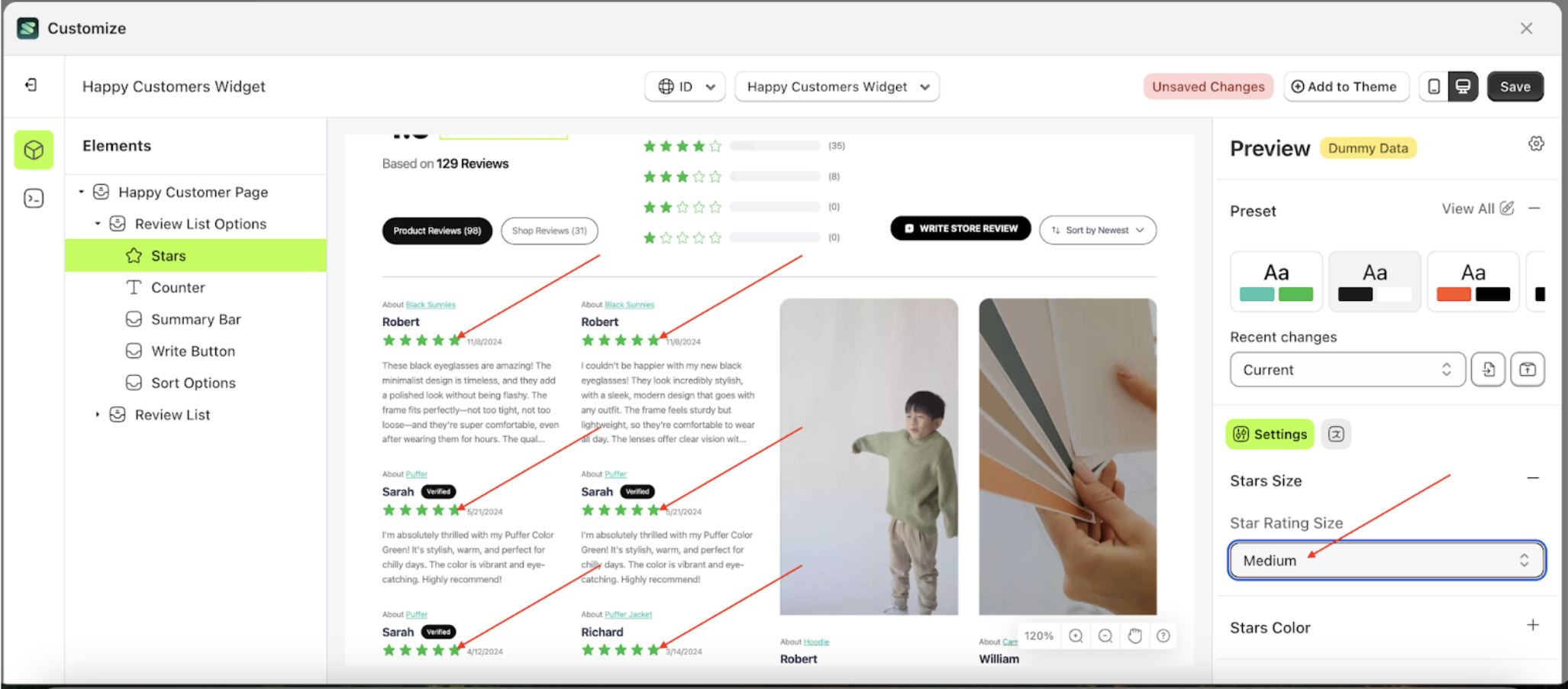Viewport: 1568px width, 689px height.
Task: Toggle the Dummy Data badge
Action: click(1367, 148)
